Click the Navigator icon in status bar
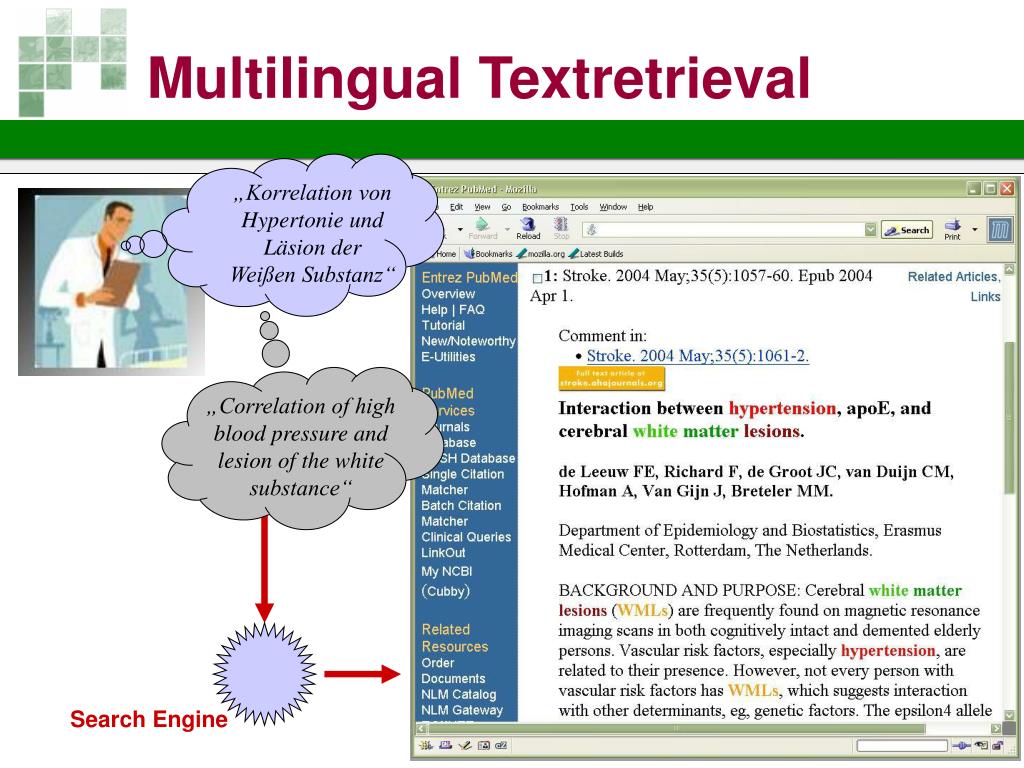Image resolution: width=1024 pixels, height=768 pixels. tap(426, 745)
